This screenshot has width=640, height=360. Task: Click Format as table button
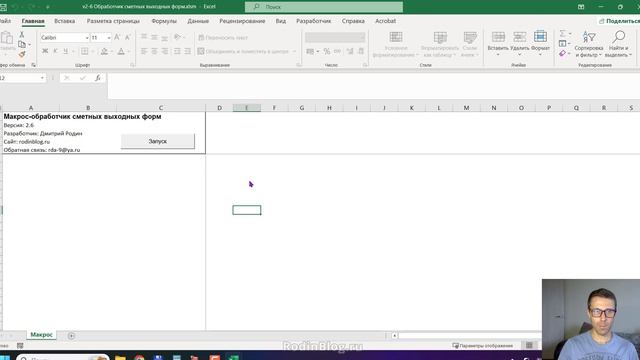440,44
